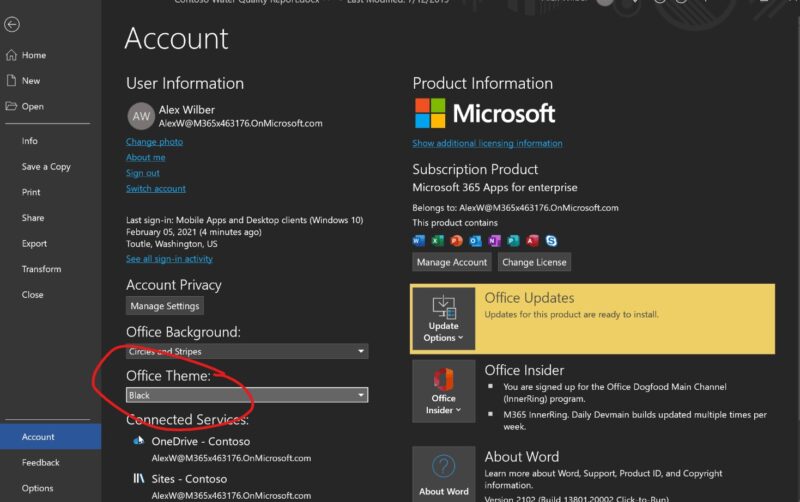Image resolution: width=800 pixels, height=502 pixels.
Task: Click the Manage Account button
Action: 452,262
